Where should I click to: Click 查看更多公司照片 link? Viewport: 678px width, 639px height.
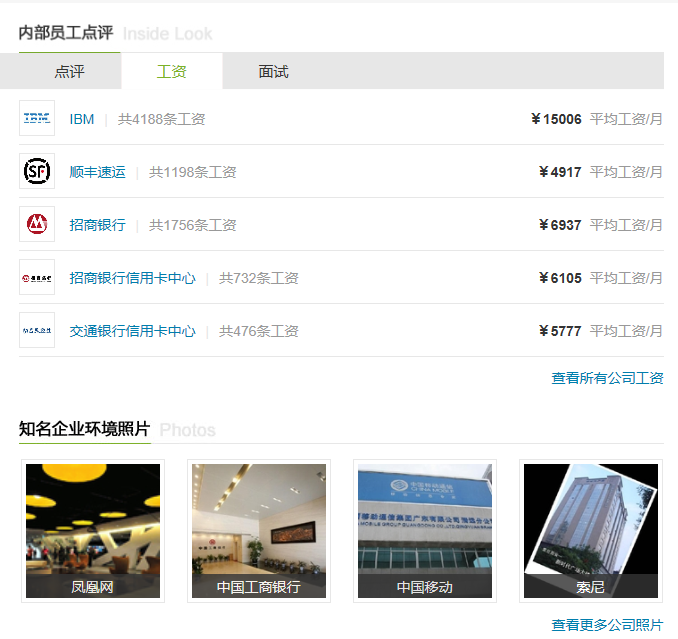607,625
